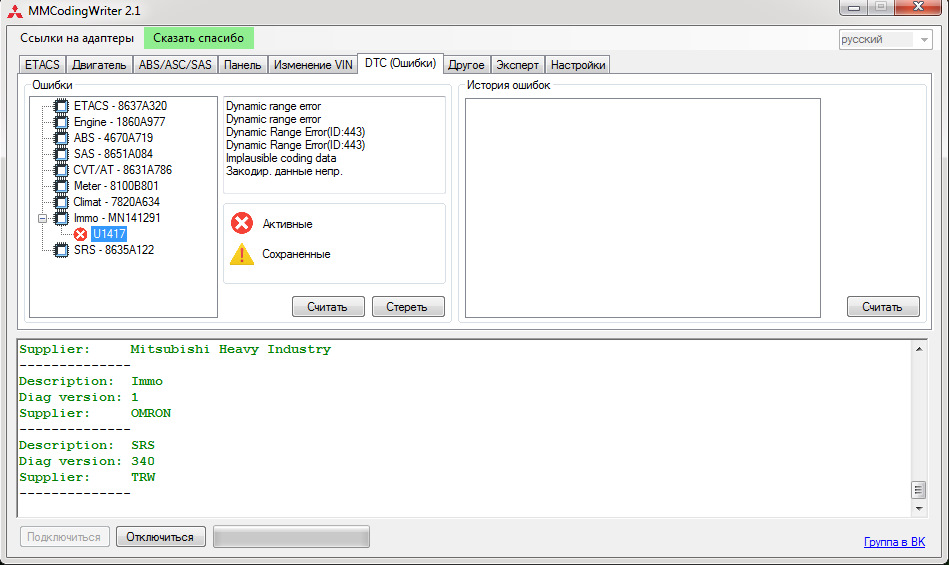This screenshot has height=565, width=949.
Task: Collapse the Immo - MN141291 tree node
Action: tap(42, 218)
